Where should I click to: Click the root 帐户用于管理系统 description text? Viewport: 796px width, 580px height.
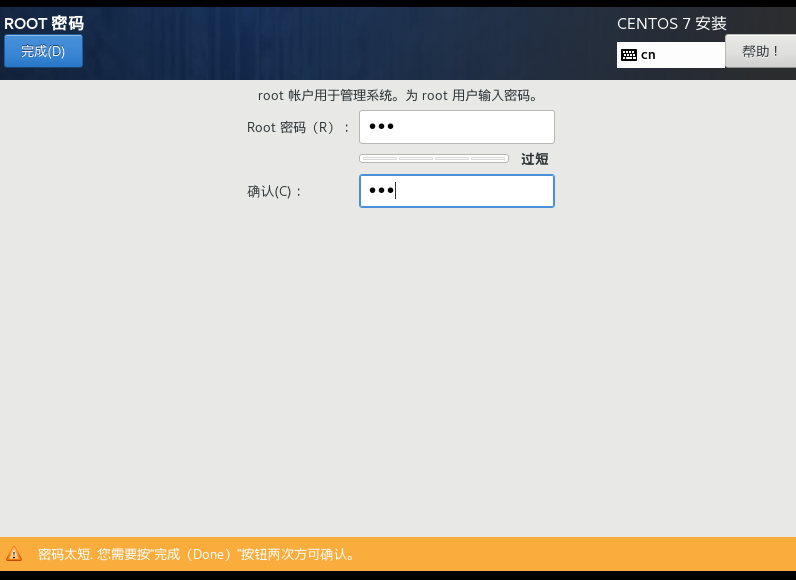click(x=398, y=95)
